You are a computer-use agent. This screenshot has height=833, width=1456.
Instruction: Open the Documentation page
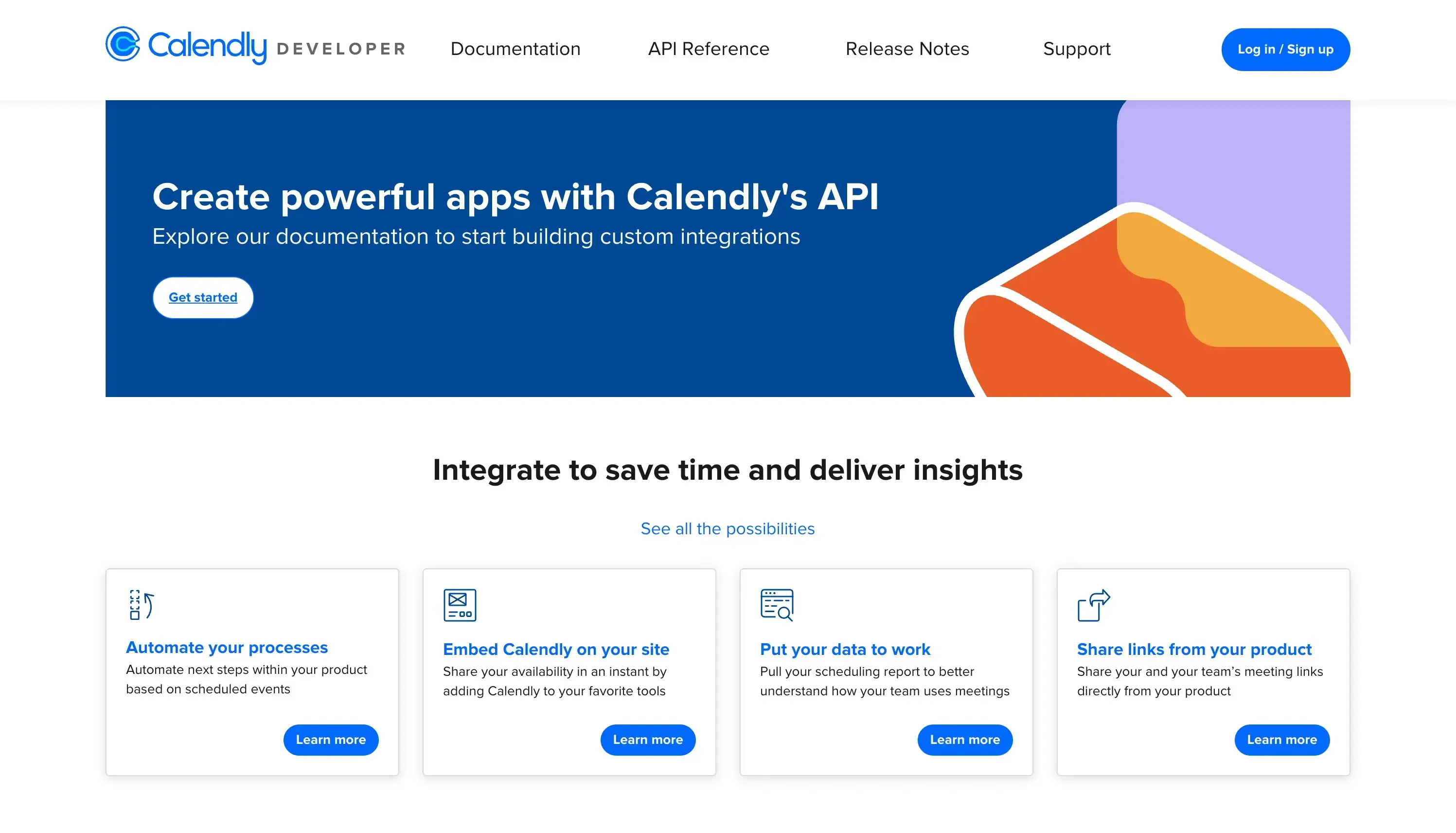point(515,49)
